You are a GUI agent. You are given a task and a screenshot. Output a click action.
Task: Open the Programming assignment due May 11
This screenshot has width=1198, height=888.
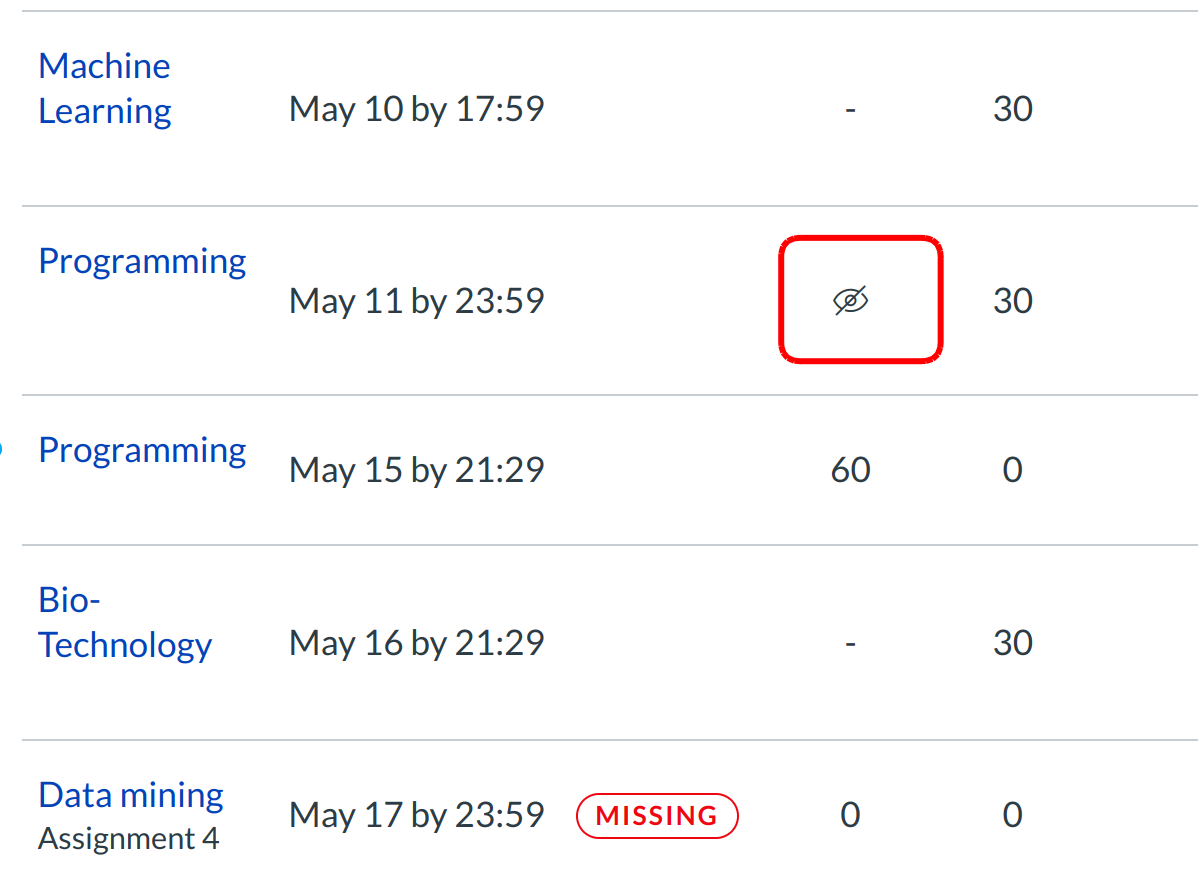(x=142, y=261)
